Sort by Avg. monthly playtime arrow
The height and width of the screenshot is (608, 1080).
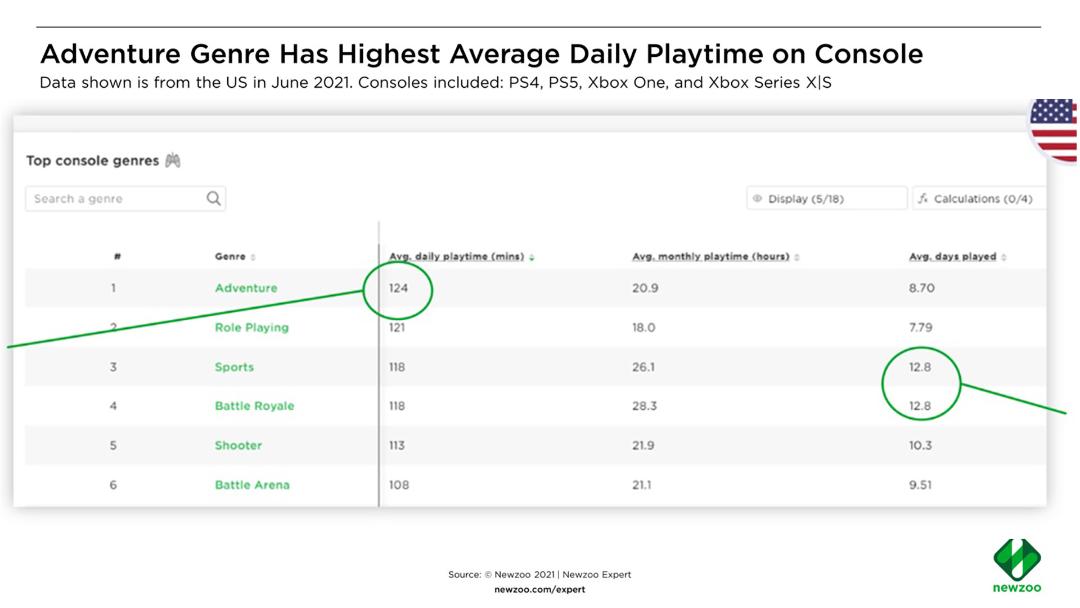click(797, 257)
